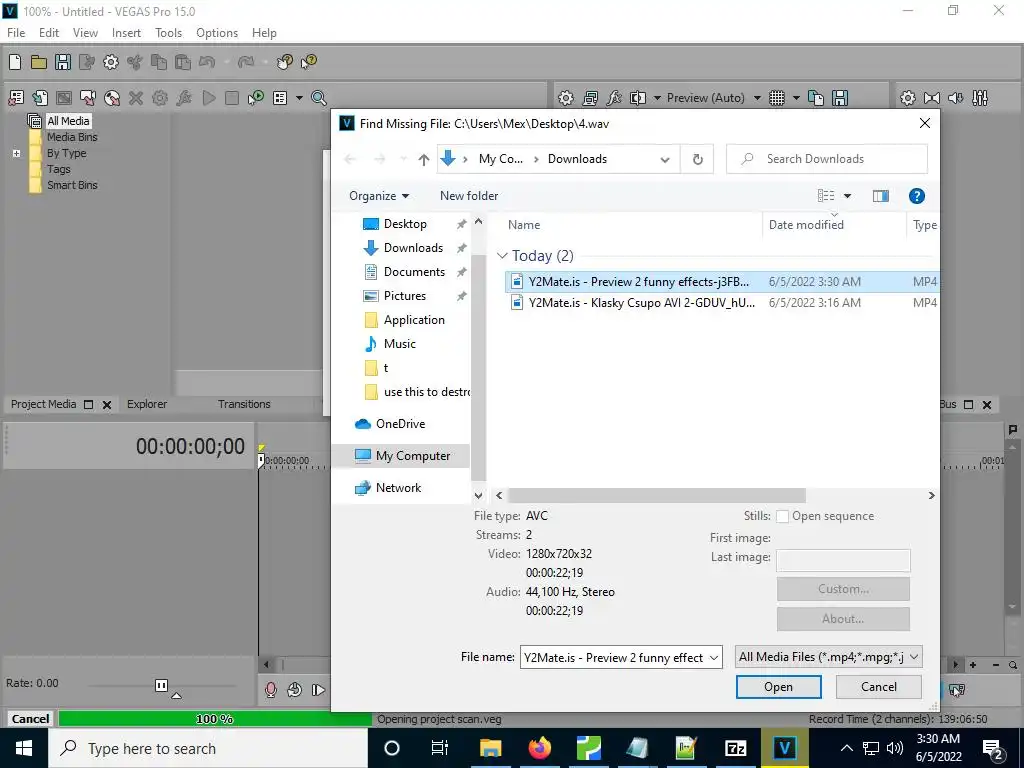1024x768 pixels.
Task: Open the Tools menu
Action: click(168, 33)
